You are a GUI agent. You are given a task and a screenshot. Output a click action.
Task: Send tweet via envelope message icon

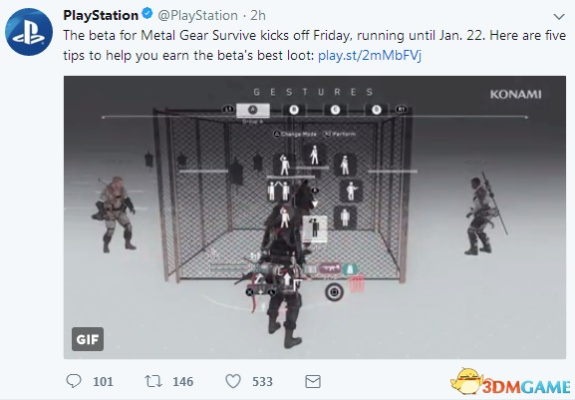[x=313, y=382]
